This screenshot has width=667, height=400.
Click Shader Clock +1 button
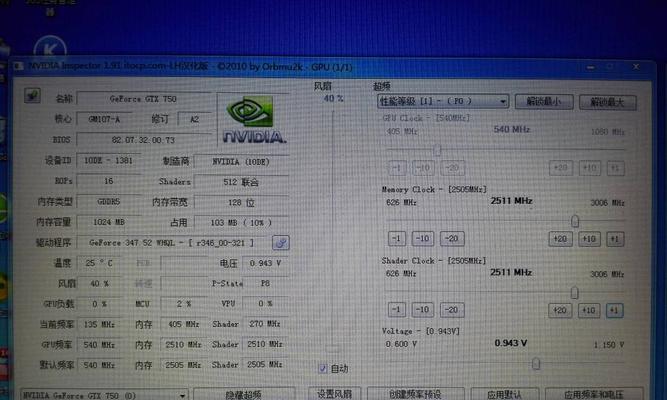point(615,310)
